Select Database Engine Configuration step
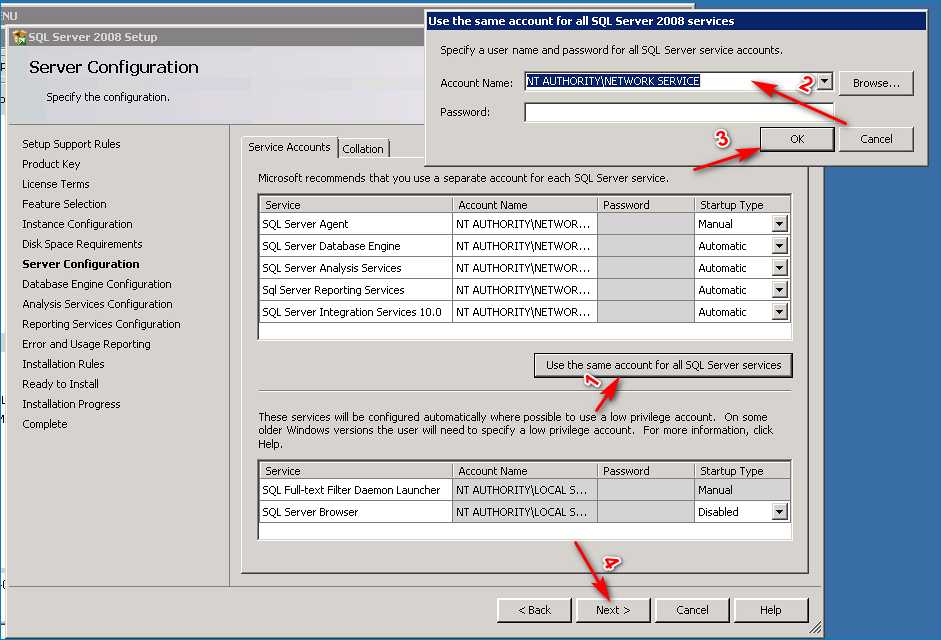The image size is (941, 640). pyautogui.click(x=97, y=284)
